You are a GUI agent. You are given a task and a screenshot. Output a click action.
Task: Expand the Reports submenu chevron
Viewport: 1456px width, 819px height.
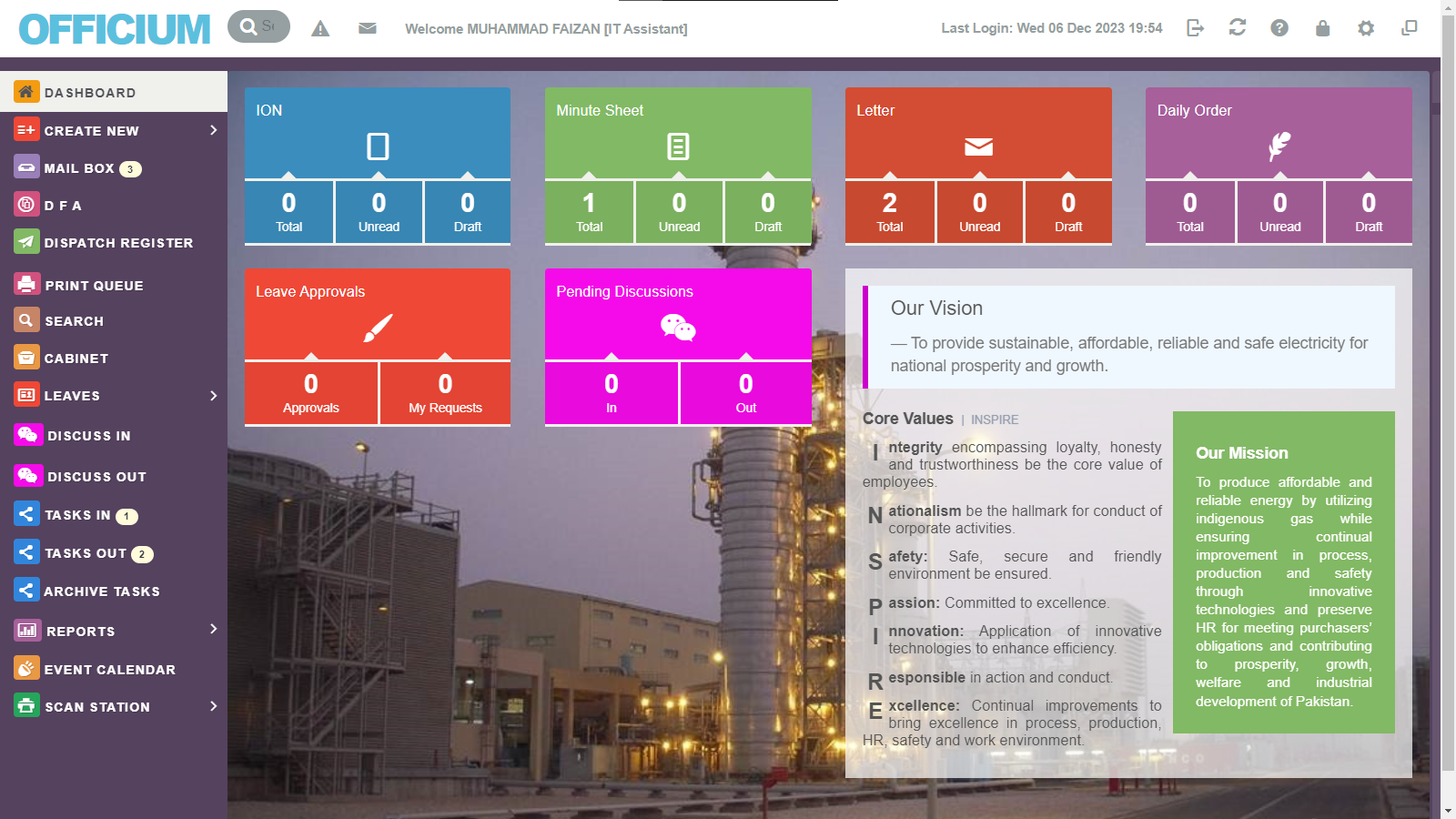point(213,629)
